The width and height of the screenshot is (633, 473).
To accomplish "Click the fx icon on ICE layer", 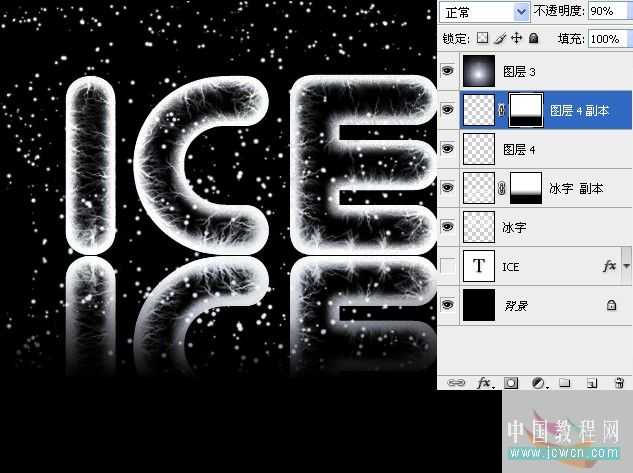I will (609, 266).
